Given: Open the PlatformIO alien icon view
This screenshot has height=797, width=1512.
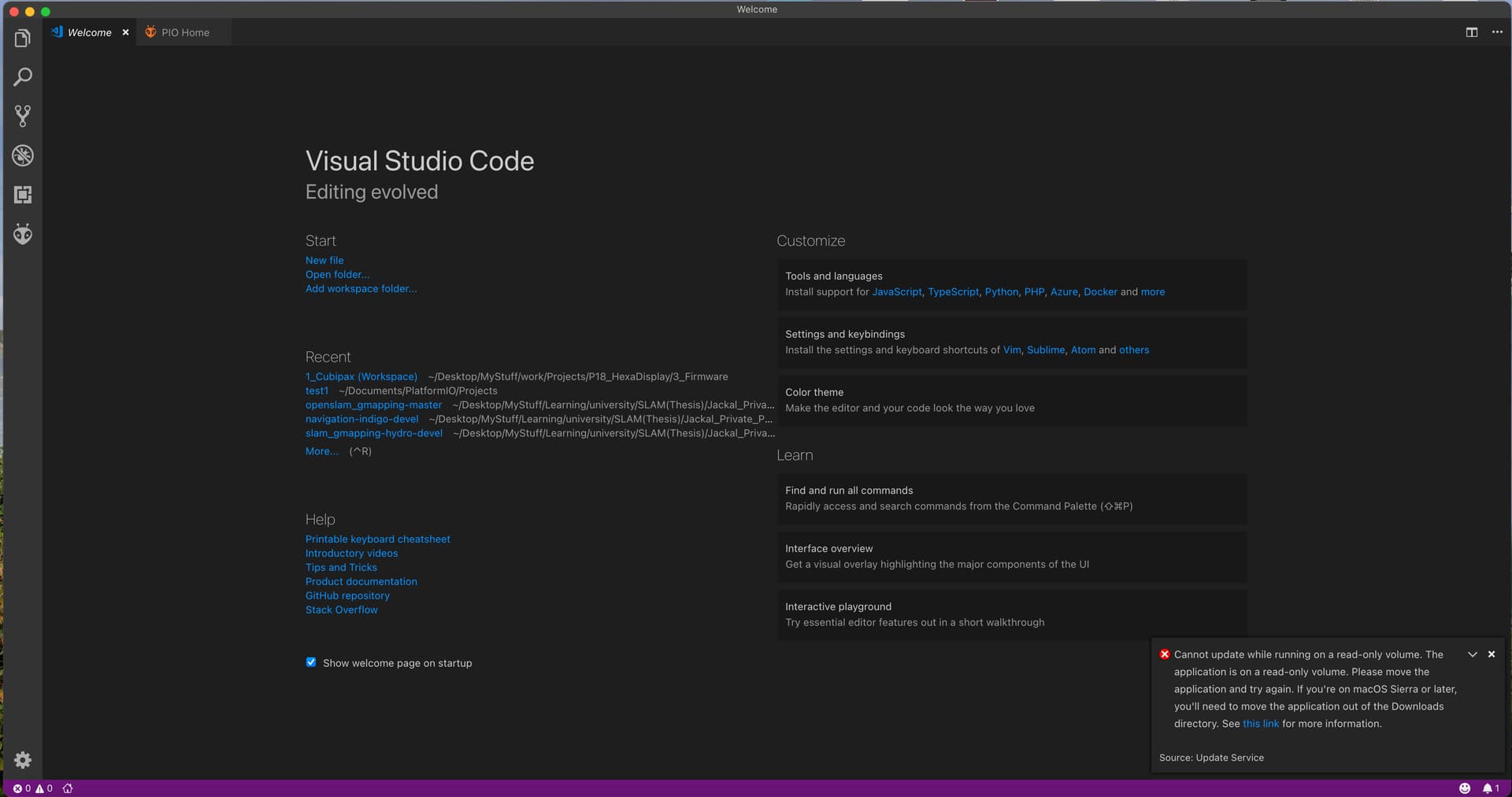Looking at the screenshot, I should pos(22,234).
